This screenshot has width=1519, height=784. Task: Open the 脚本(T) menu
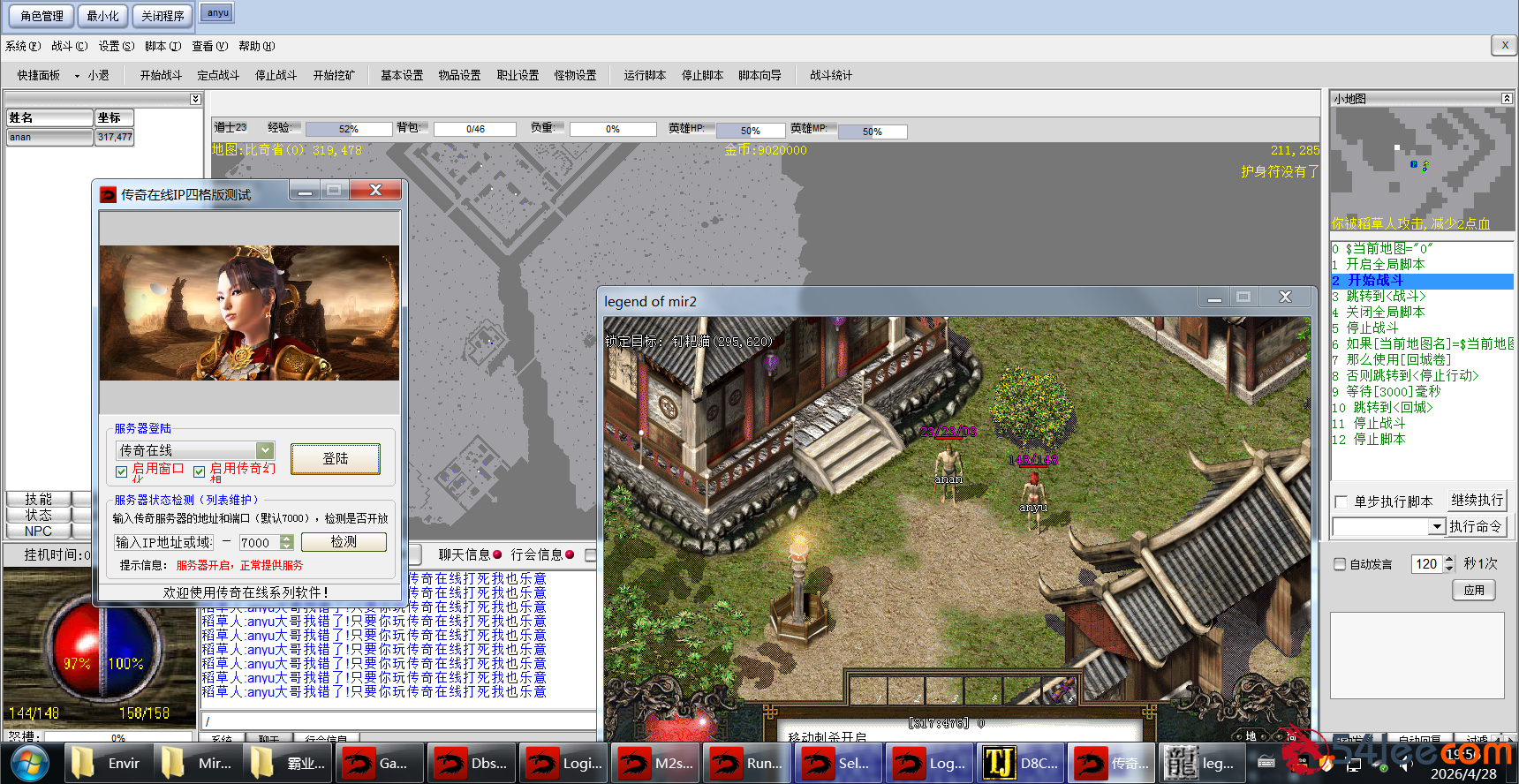pyautogui.click(x=162, y=46)
